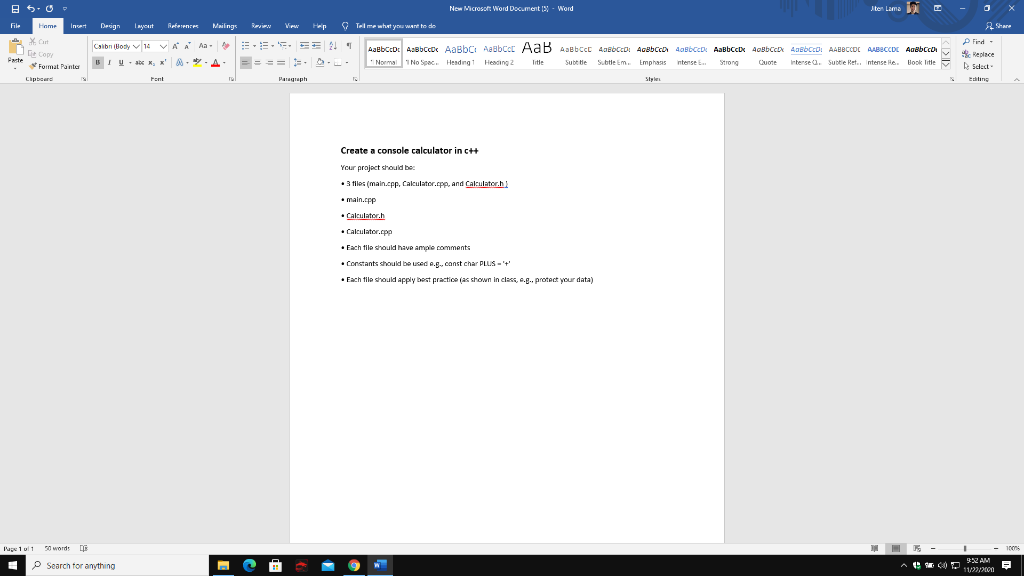
Task: Toggle justify alignment for the paragraph
Action: coord(281,62)
